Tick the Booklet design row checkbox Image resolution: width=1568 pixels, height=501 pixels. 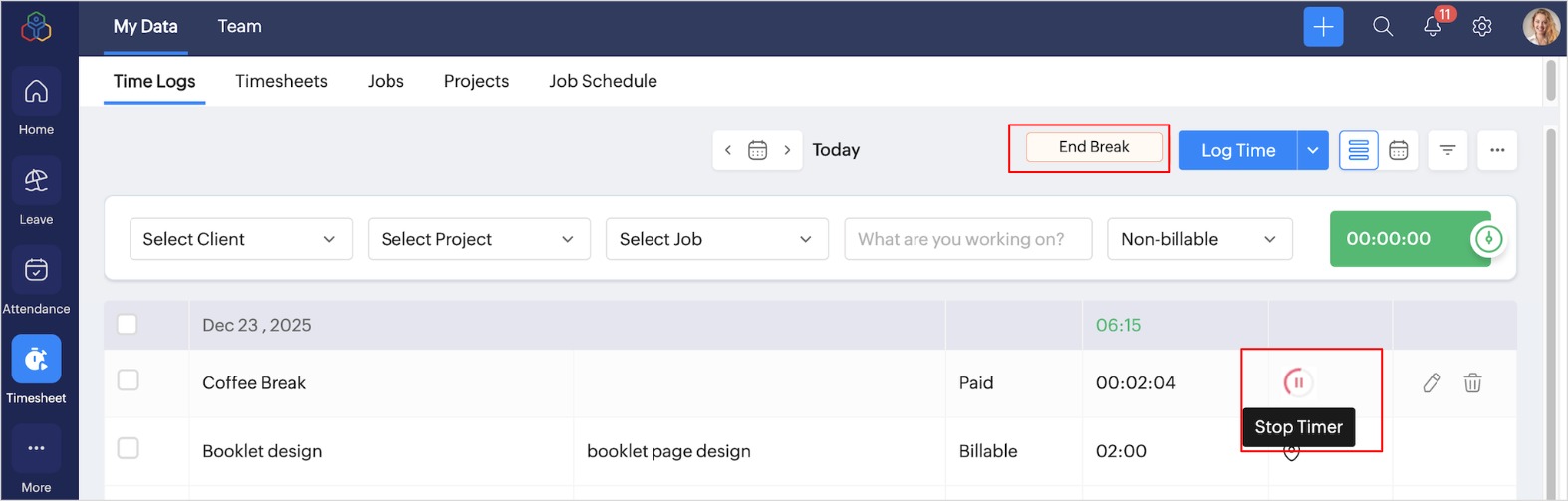click(x=129, y=449)
